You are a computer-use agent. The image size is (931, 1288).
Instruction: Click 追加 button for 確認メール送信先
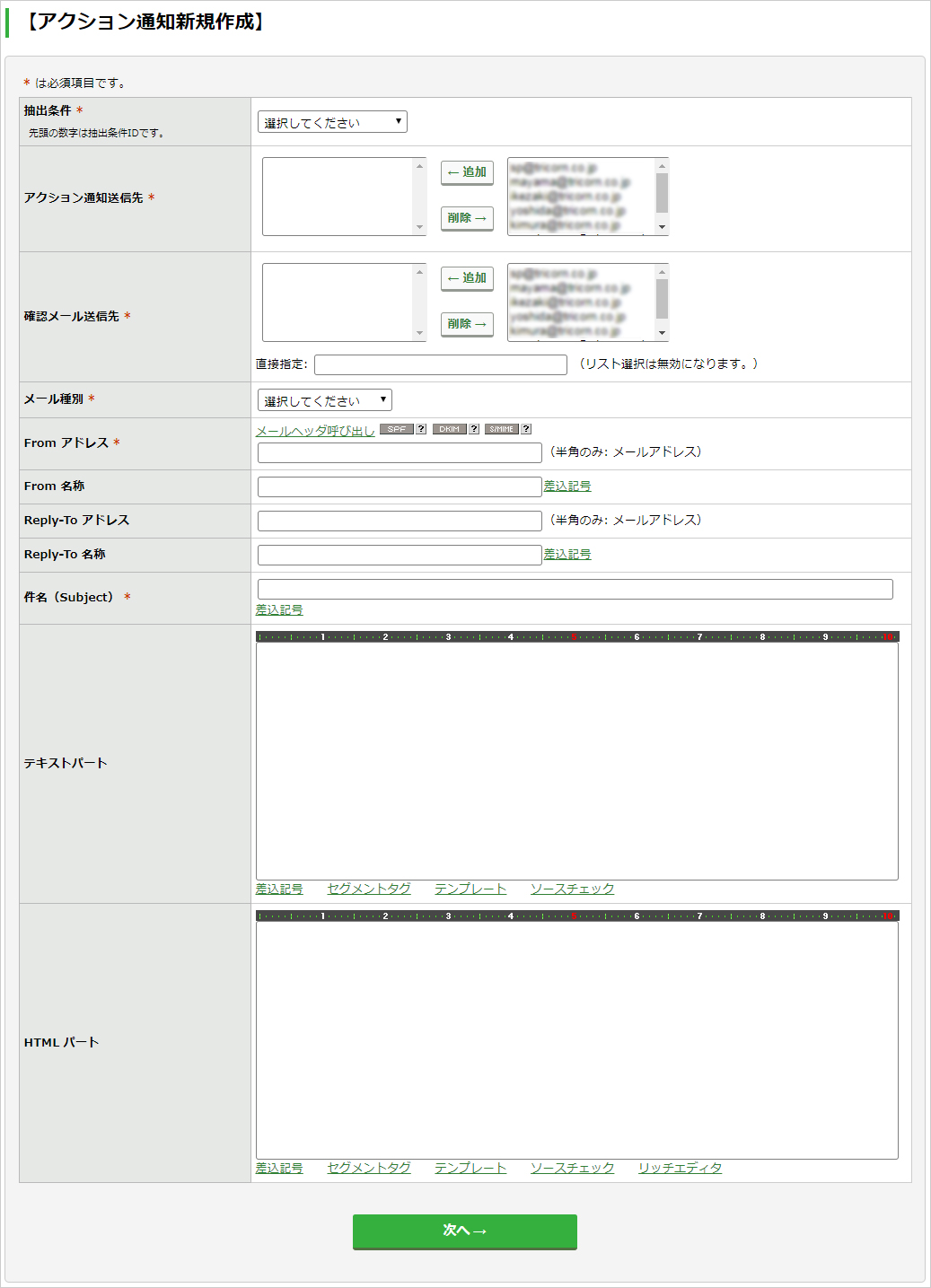[467, 278]
